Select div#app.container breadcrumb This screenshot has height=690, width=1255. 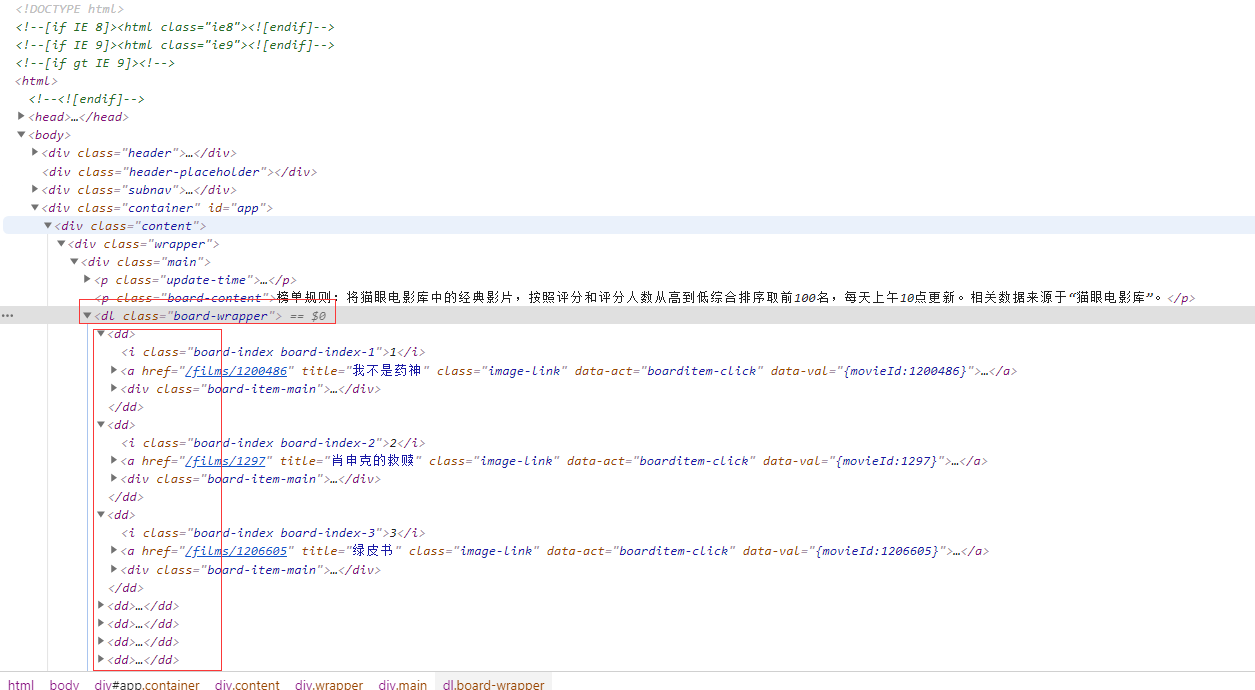[147, 684]
